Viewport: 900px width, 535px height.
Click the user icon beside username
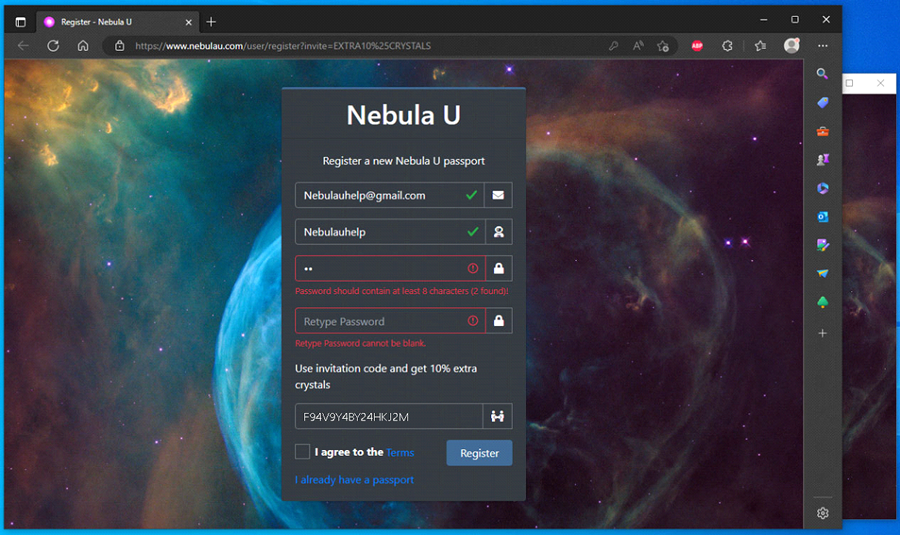click(499, 232)
